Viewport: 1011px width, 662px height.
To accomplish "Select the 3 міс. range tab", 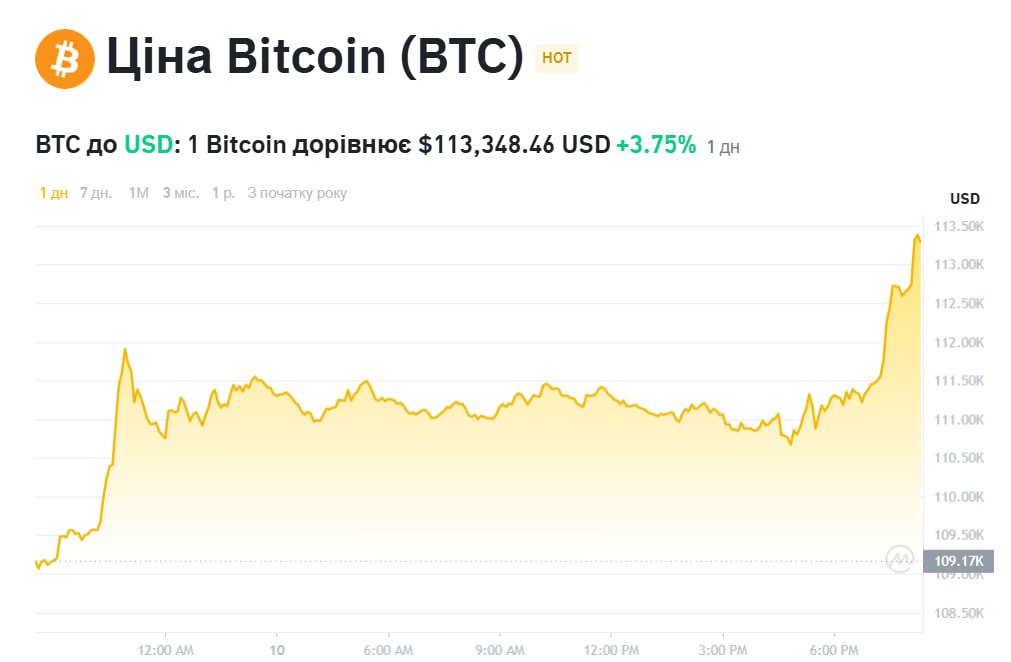I will tap(181, 193).
